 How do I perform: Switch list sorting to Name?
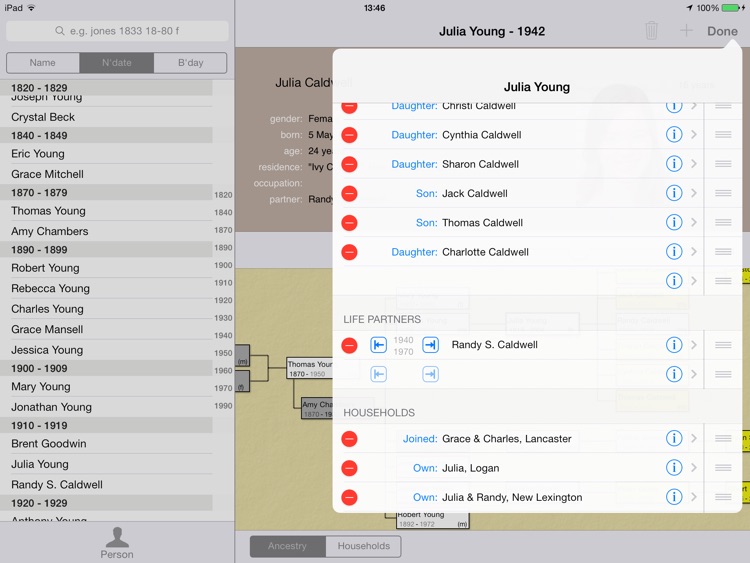pyautogui.click(x=43, y=63)
